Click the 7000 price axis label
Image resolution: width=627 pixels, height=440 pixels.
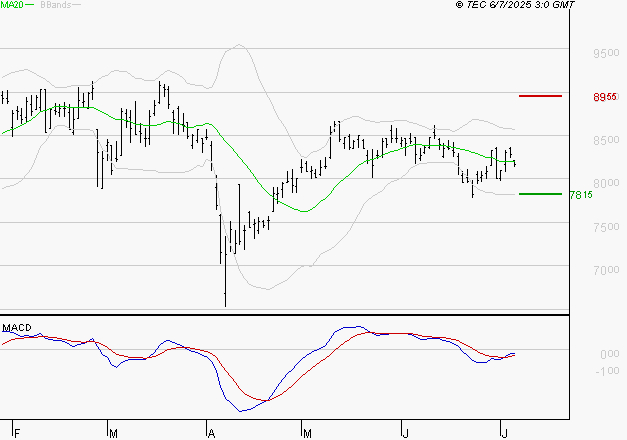(606, 270)
